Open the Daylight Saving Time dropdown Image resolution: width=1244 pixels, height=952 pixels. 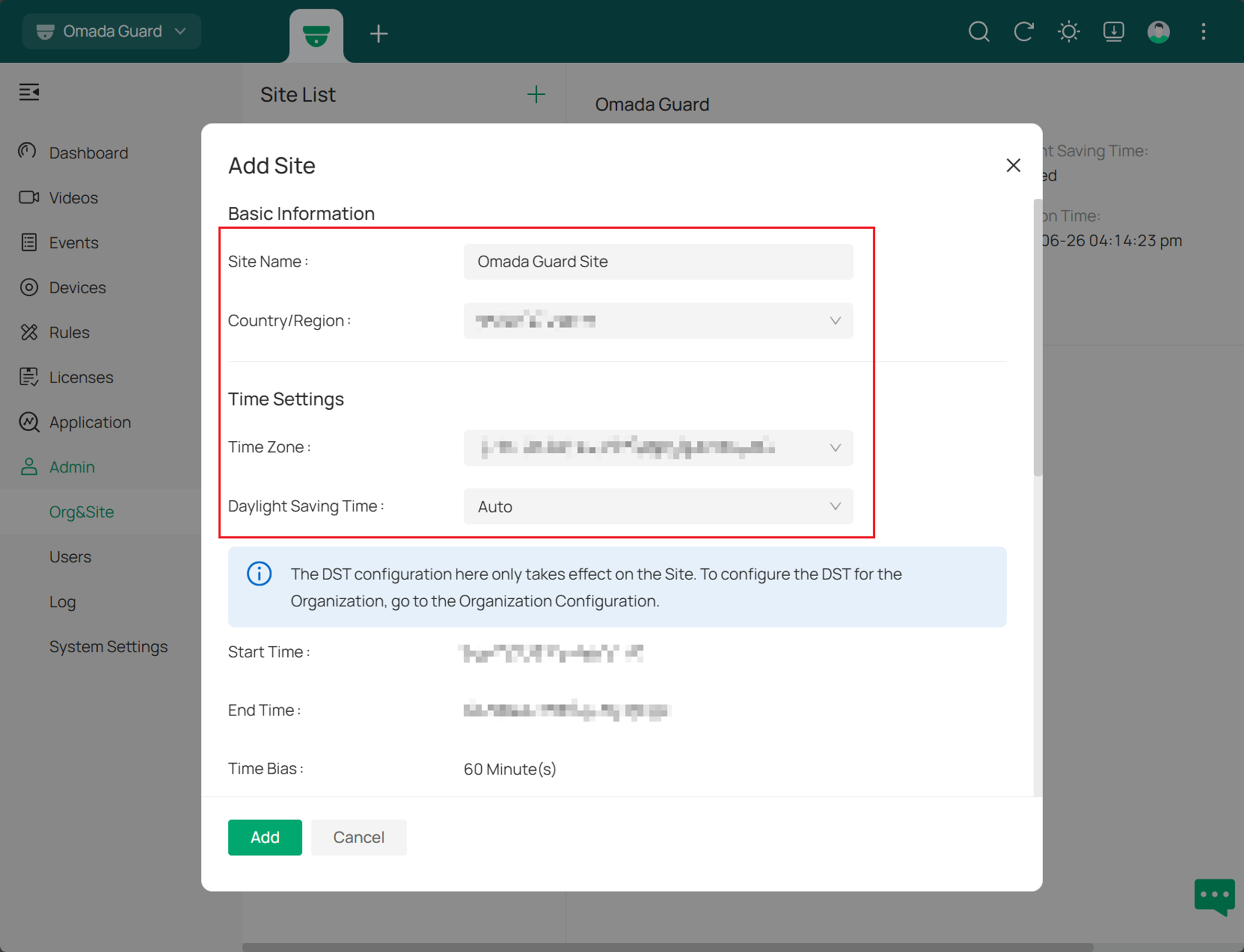coord(658,506)
